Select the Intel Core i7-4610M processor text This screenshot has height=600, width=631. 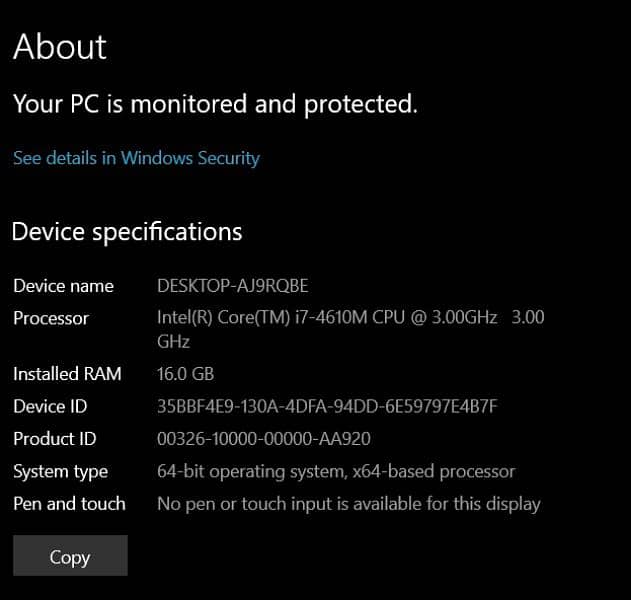350,318
